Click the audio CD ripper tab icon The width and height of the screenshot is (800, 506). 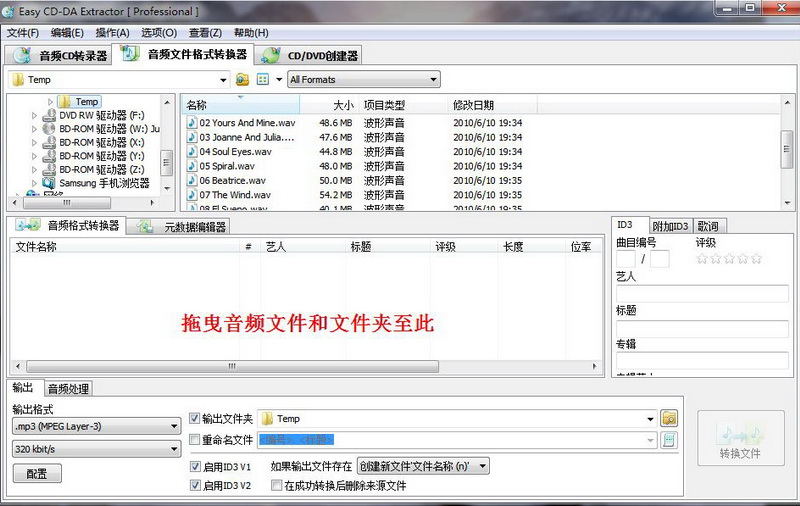click(x=22, y=55)
